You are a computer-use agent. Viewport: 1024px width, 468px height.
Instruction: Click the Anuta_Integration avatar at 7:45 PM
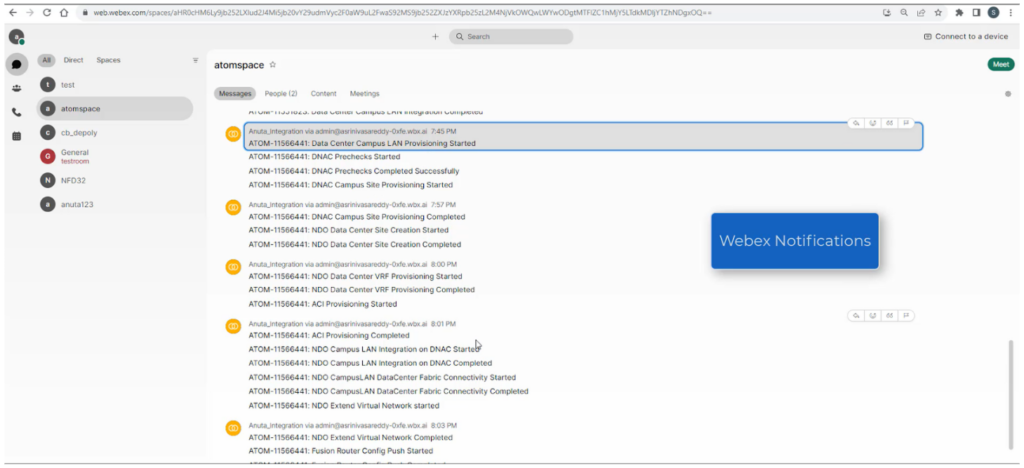pos(233,134)
